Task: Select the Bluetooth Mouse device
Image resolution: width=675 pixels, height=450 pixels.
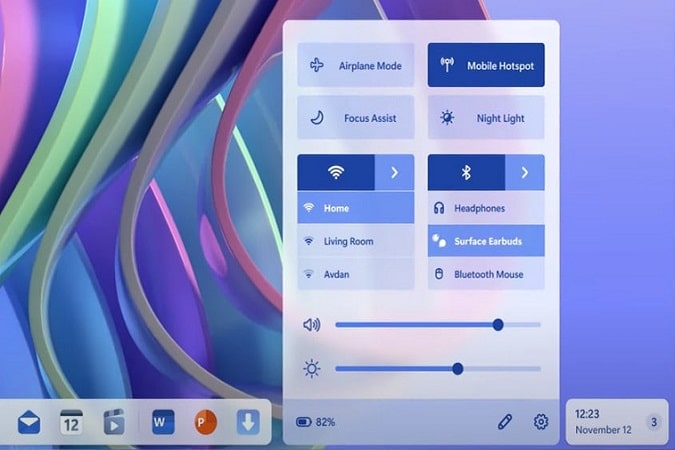Action: click(486, 274)
